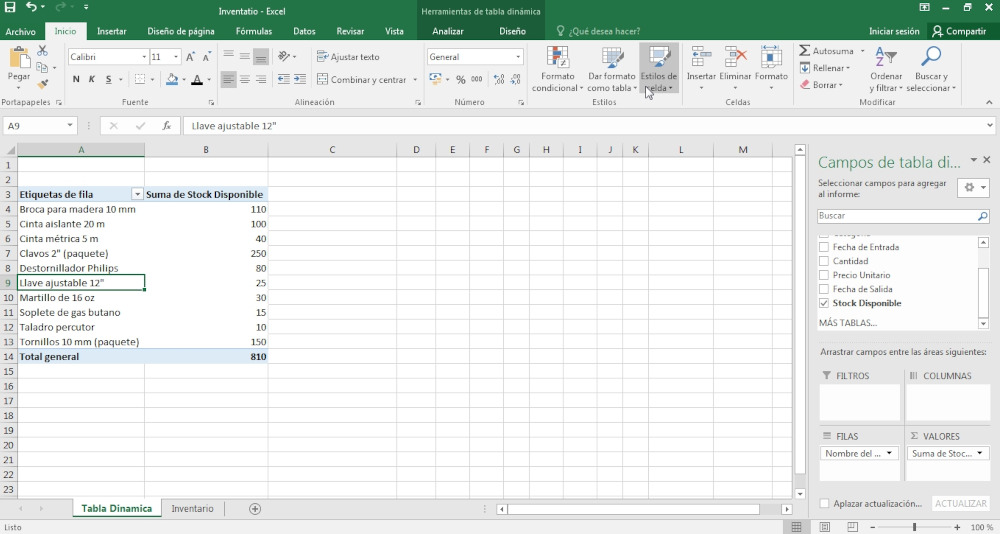Viewport: 1000px width, 534px height.
Task: Center text horizontally
Action: (244, 79)
